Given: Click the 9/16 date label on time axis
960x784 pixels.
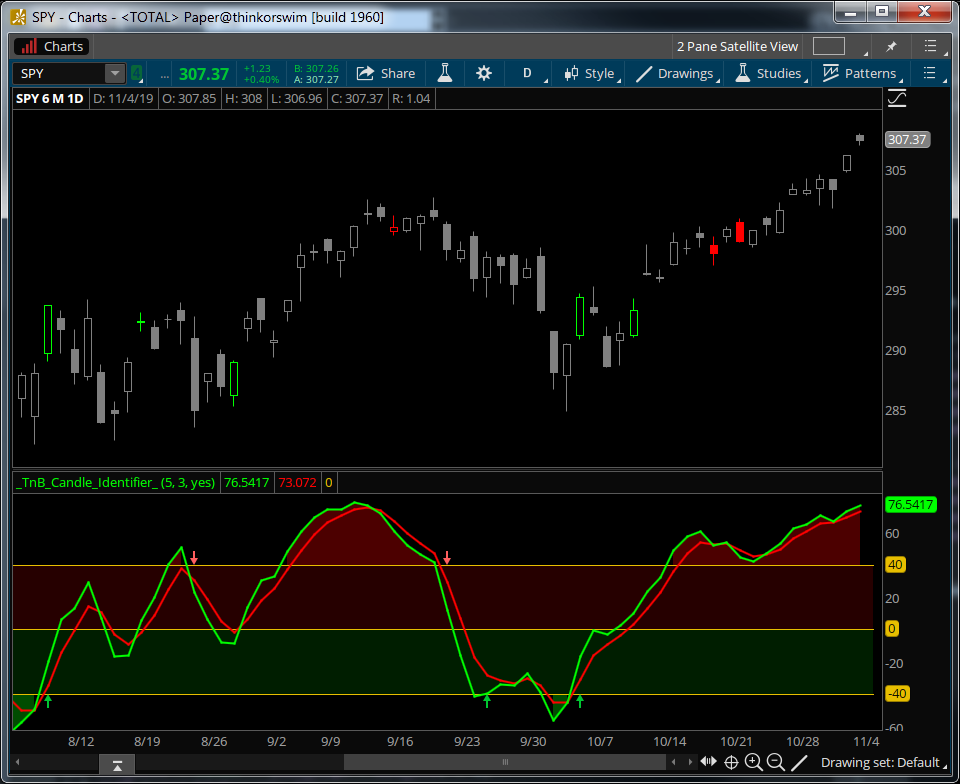Looking at the screenshot, I should 400,742.
